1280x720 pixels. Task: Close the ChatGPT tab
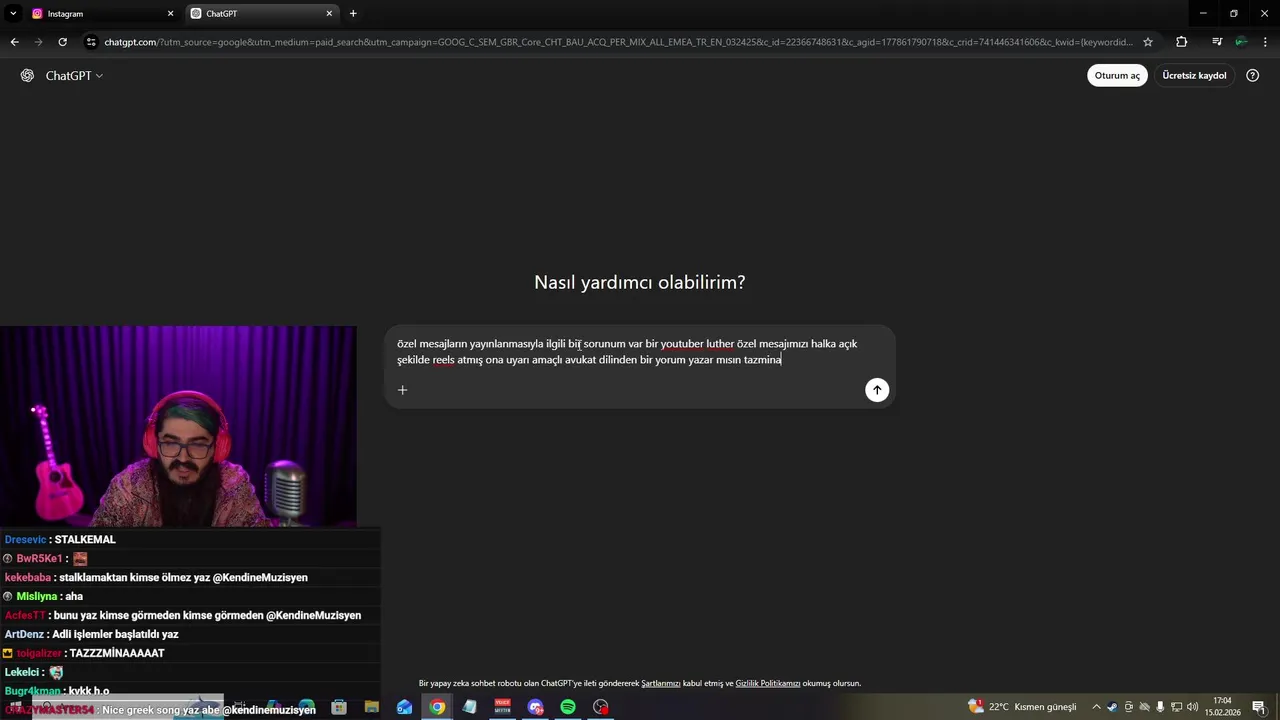(x=329, y=14)
